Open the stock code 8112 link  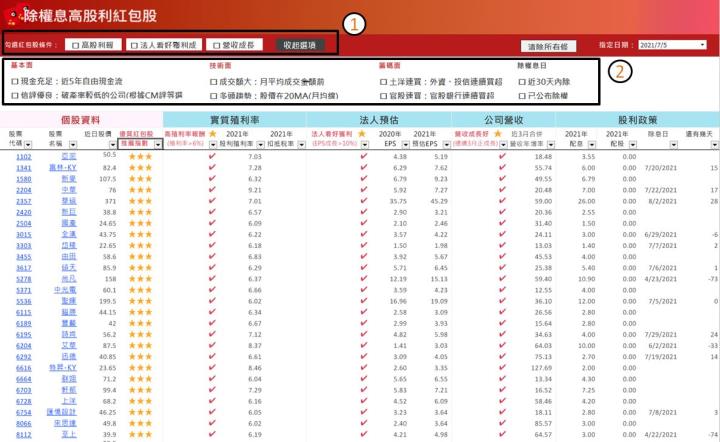[x=24, y=435]
